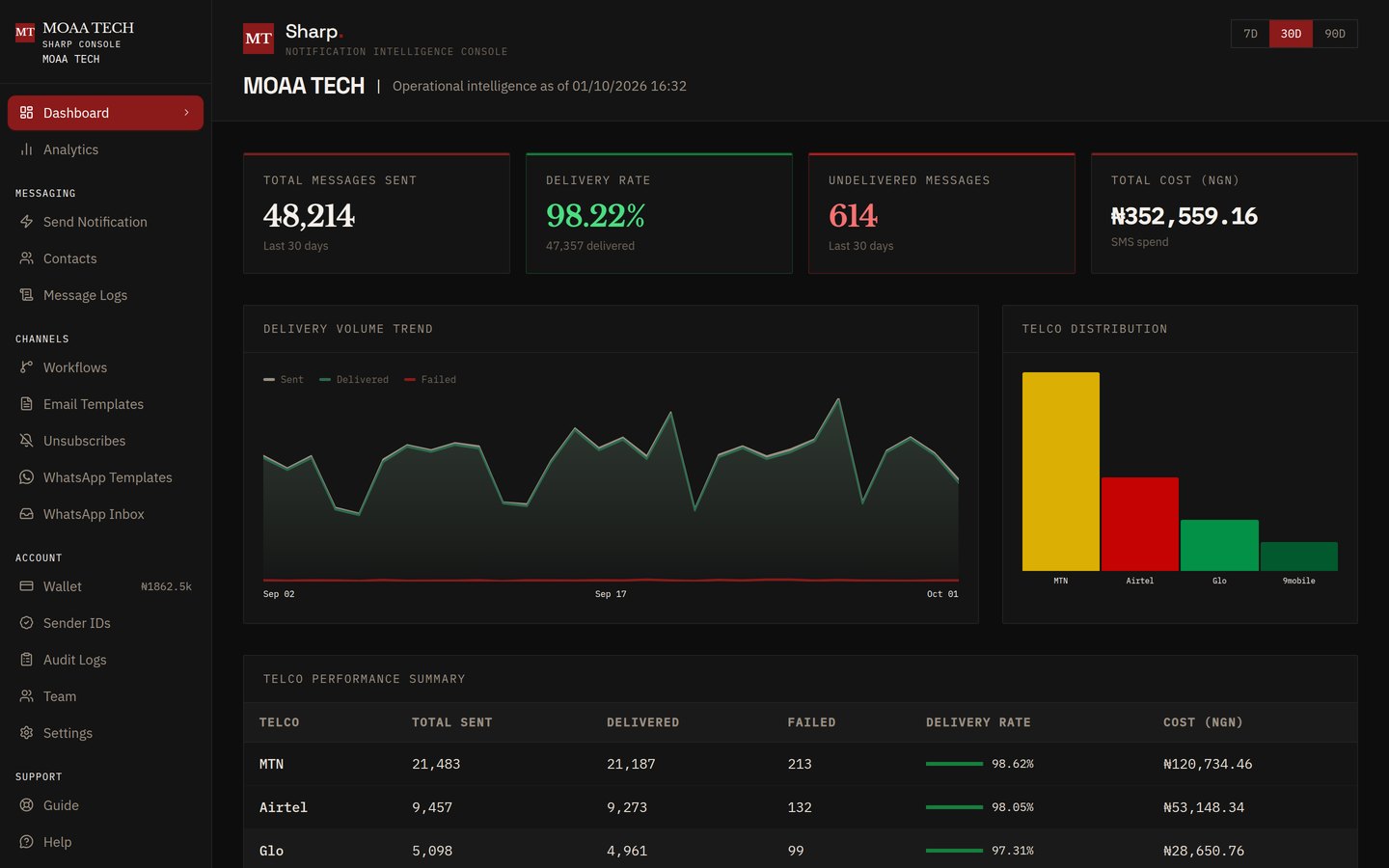Toggle the Failed legend series
This screenshot has width=1389, height=868.
pyautogui.click(x=430, y=380)
